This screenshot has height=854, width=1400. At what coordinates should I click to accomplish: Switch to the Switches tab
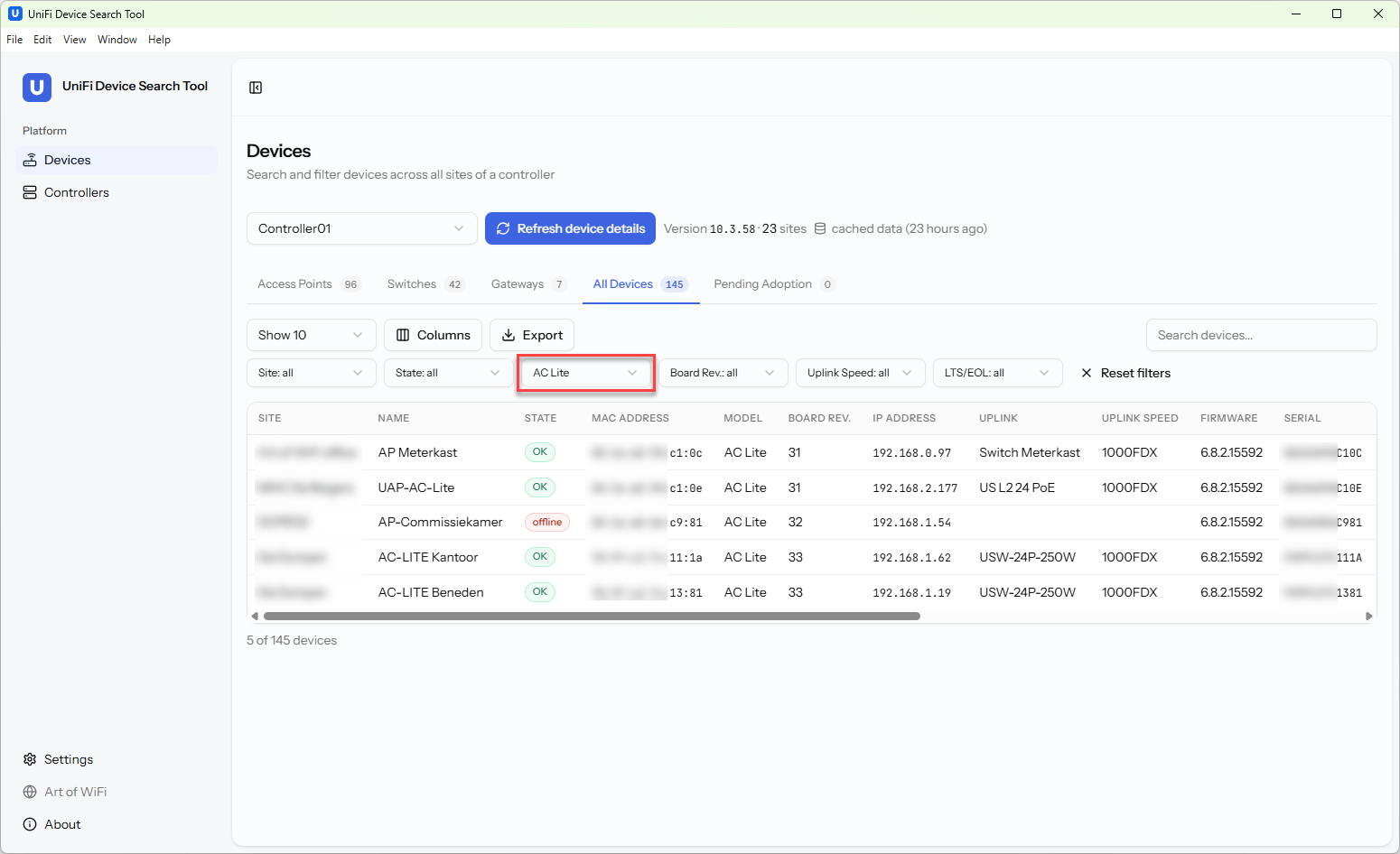pyautogui.click(x=425, y=284)
